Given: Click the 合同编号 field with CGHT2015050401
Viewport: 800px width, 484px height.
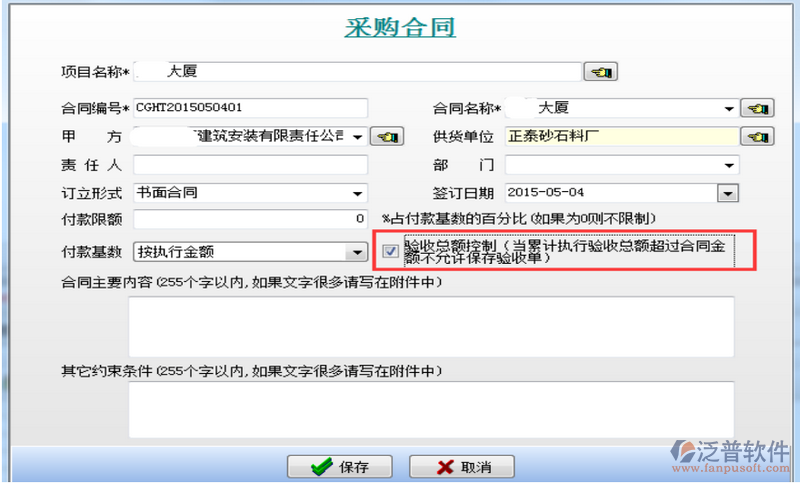Looking at the screenshot, I should click(251, 108).
